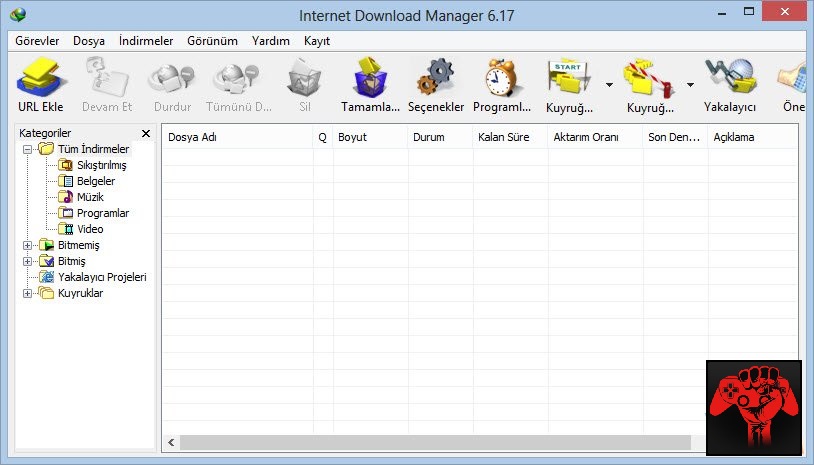
Task: Click the stop queue barrier icon
Action: [650, 79]
